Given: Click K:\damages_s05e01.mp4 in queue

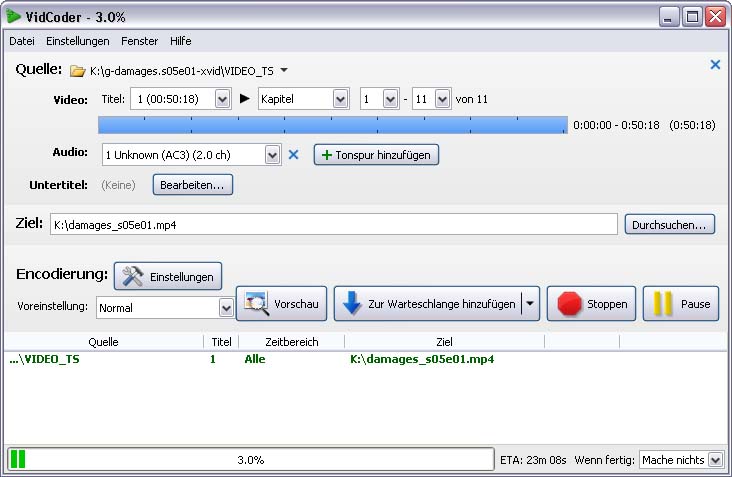Looking at the screenshot, I should (x=422, y=359).
